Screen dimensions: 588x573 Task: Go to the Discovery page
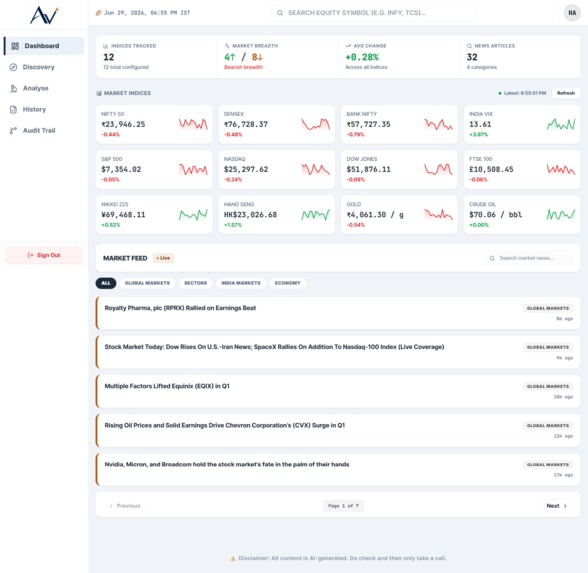tap(44, 67)
